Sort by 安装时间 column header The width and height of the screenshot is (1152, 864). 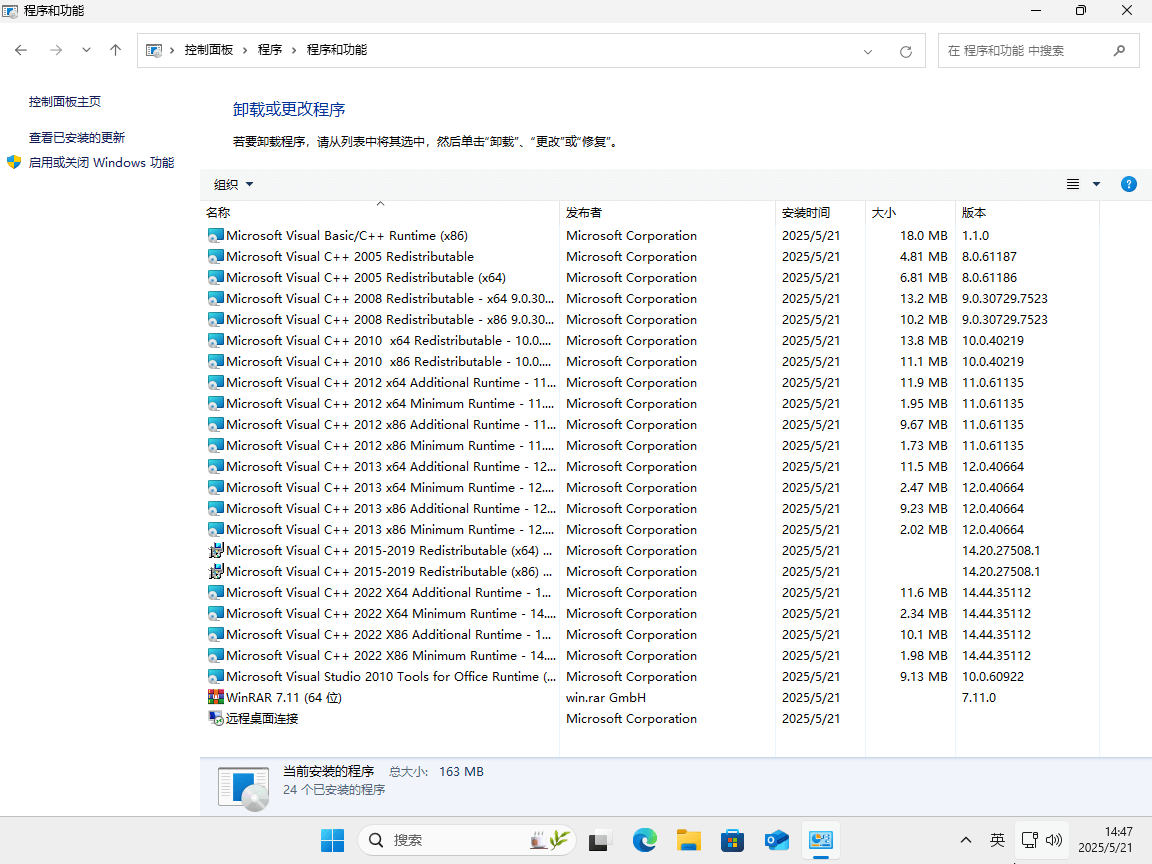820,212
